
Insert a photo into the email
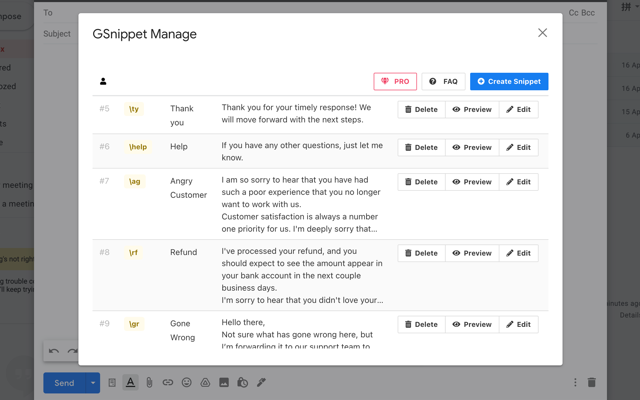[x=224, y=382]
